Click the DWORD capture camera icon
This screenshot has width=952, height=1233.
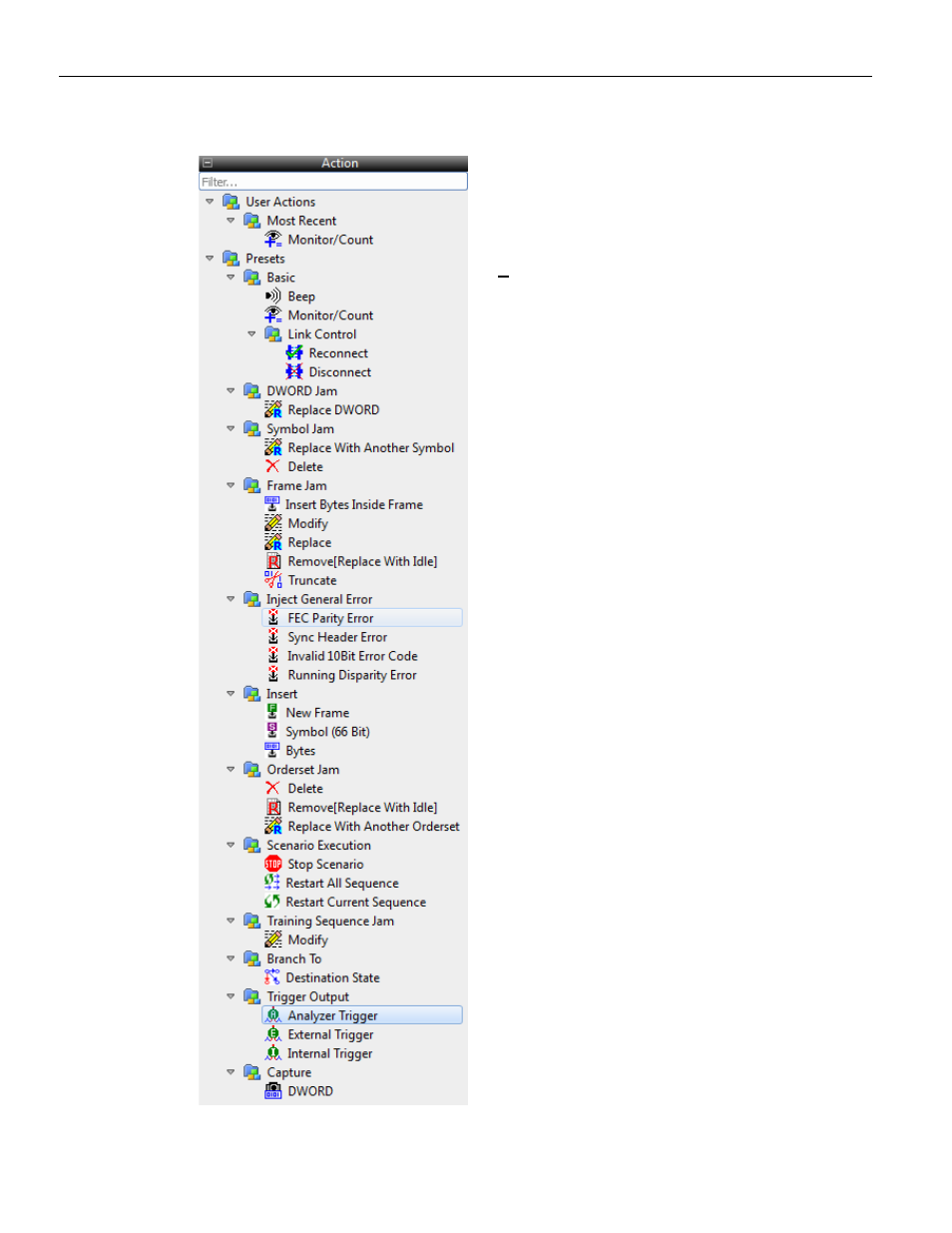pyautogui.click(x=272, y=1092)
